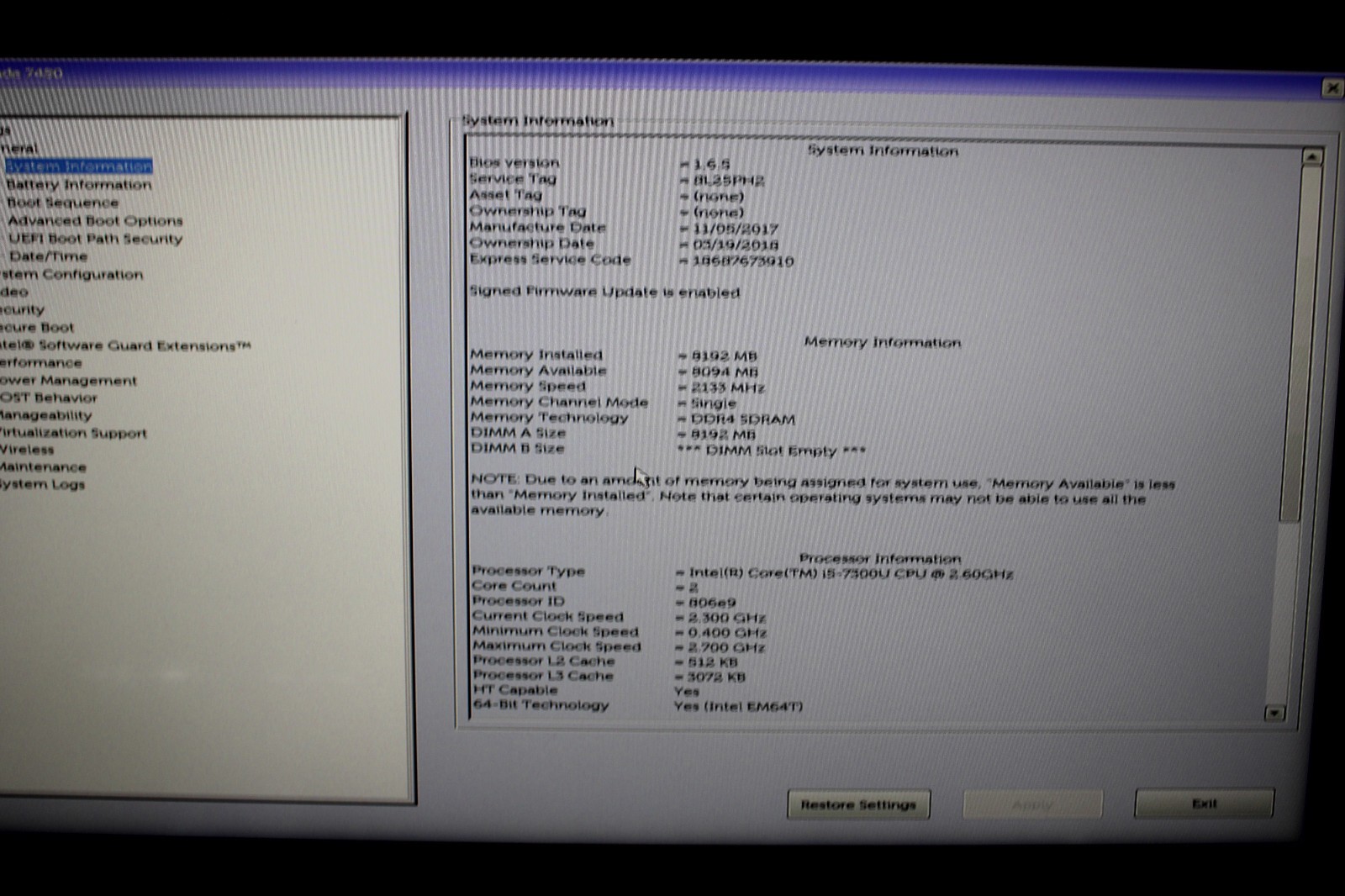Click the Processor ID row
This screenshot has height=896, width=1345.
[x=604, y=602]
